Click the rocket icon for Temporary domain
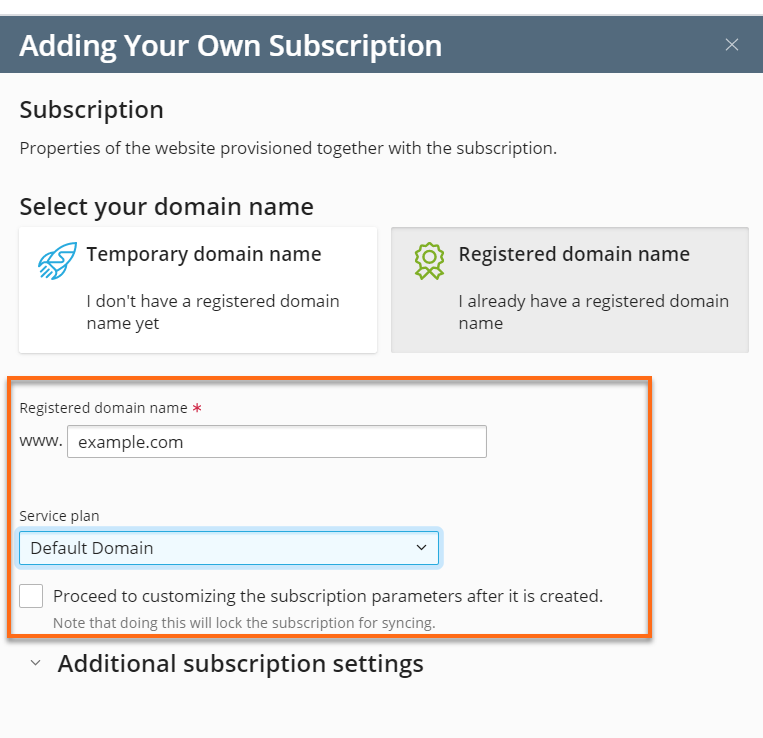 tap(50, 260)
